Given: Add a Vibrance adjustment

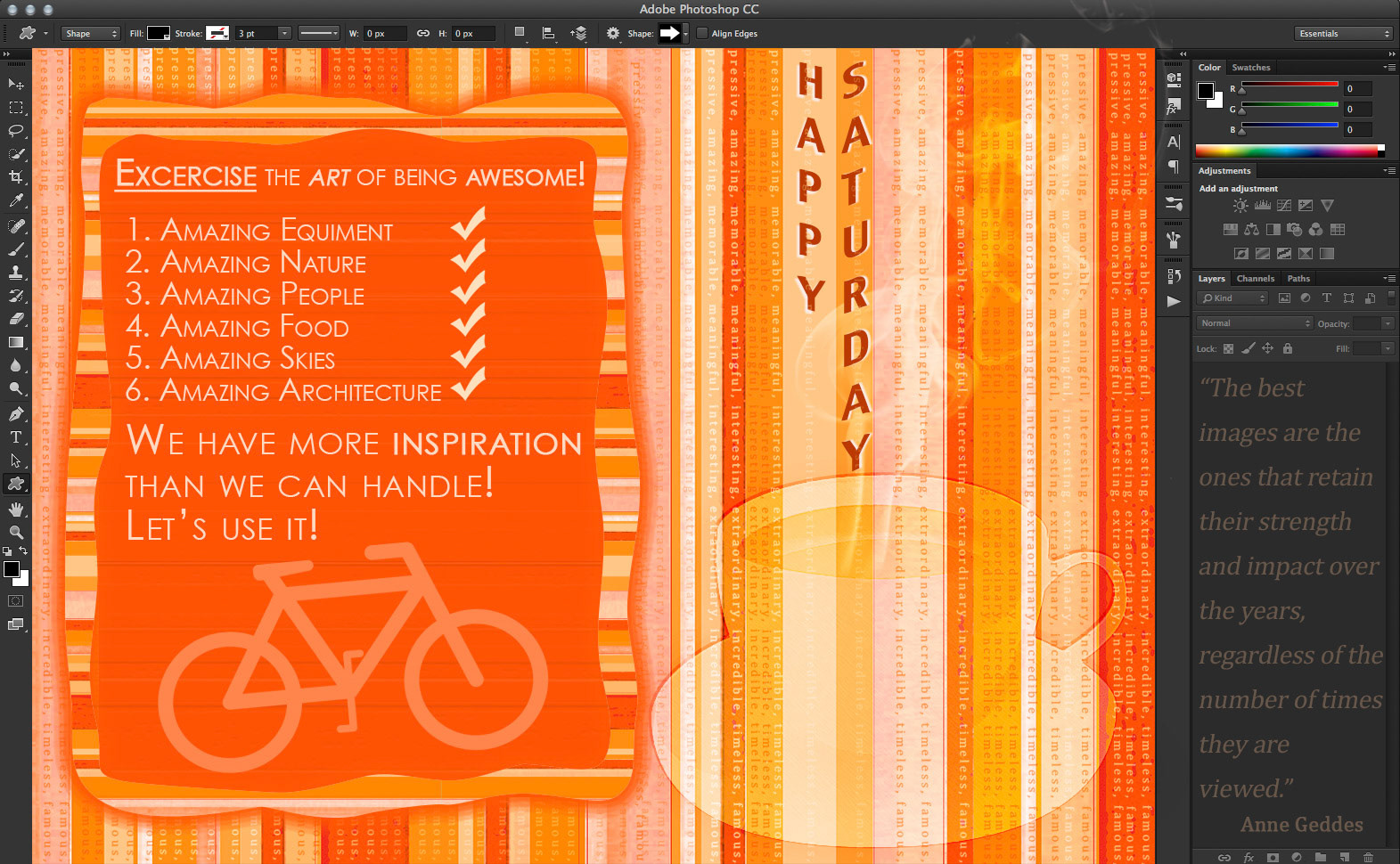Looking at the screenshot, I should click(1328, 206).
